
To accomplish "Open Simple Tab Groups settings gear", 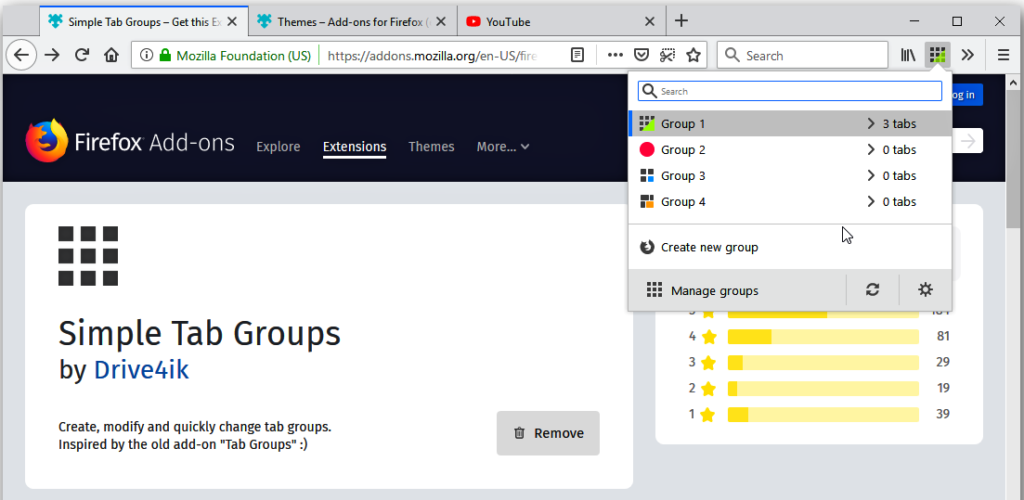I will click(925, 290).
